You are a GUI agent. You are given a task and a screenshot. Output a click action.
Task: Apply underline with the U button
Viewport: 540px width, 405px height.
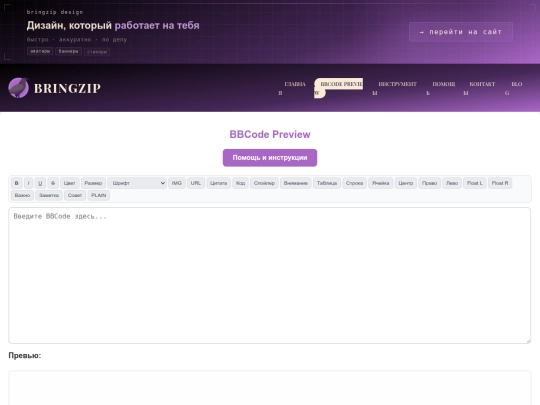[40, 183]
